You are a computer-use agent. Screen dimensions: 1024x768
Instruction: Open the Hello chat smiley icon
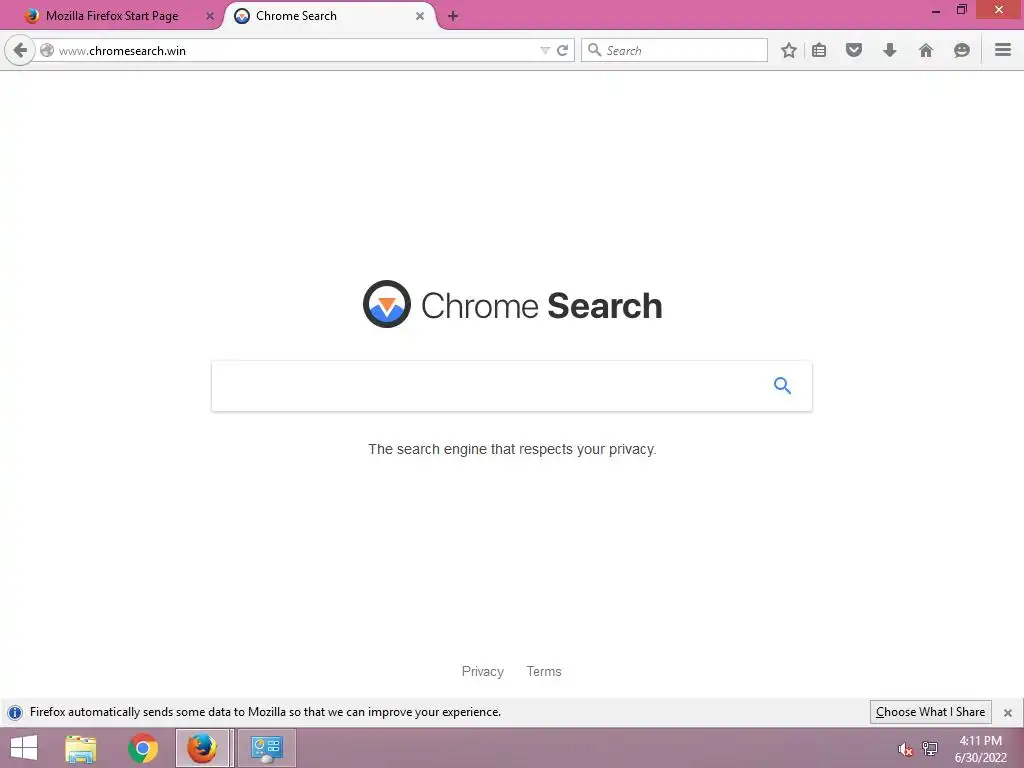961,50
